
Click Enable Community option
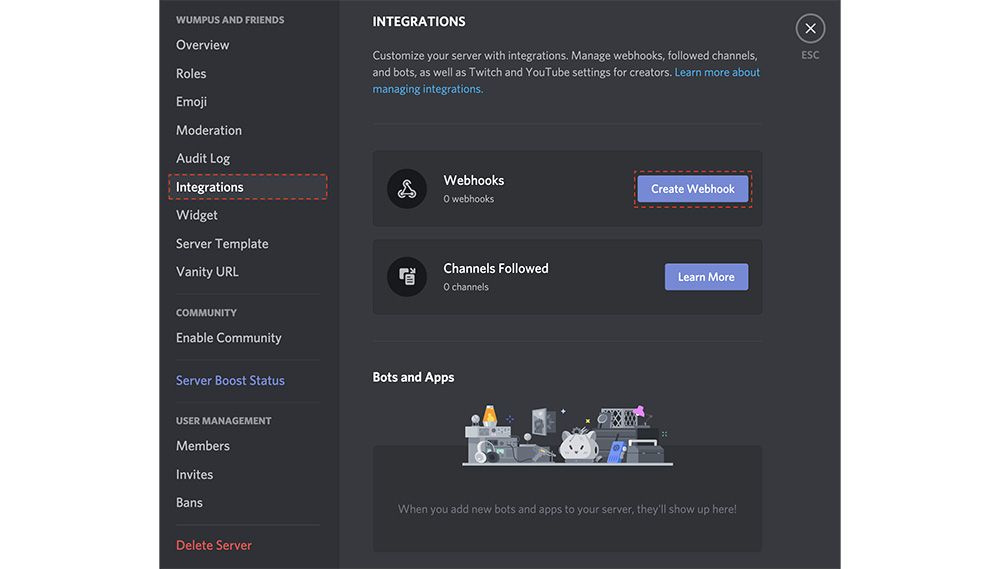(228, 338)
